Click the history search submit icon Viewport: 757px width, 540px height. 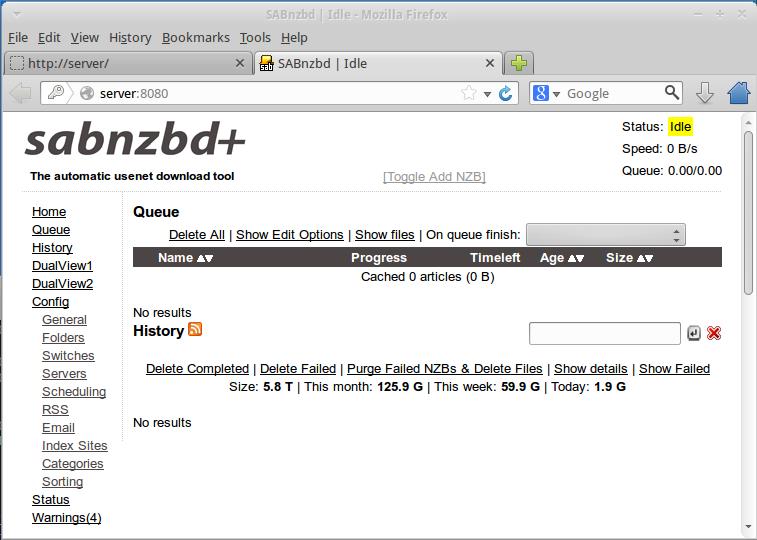694,333
